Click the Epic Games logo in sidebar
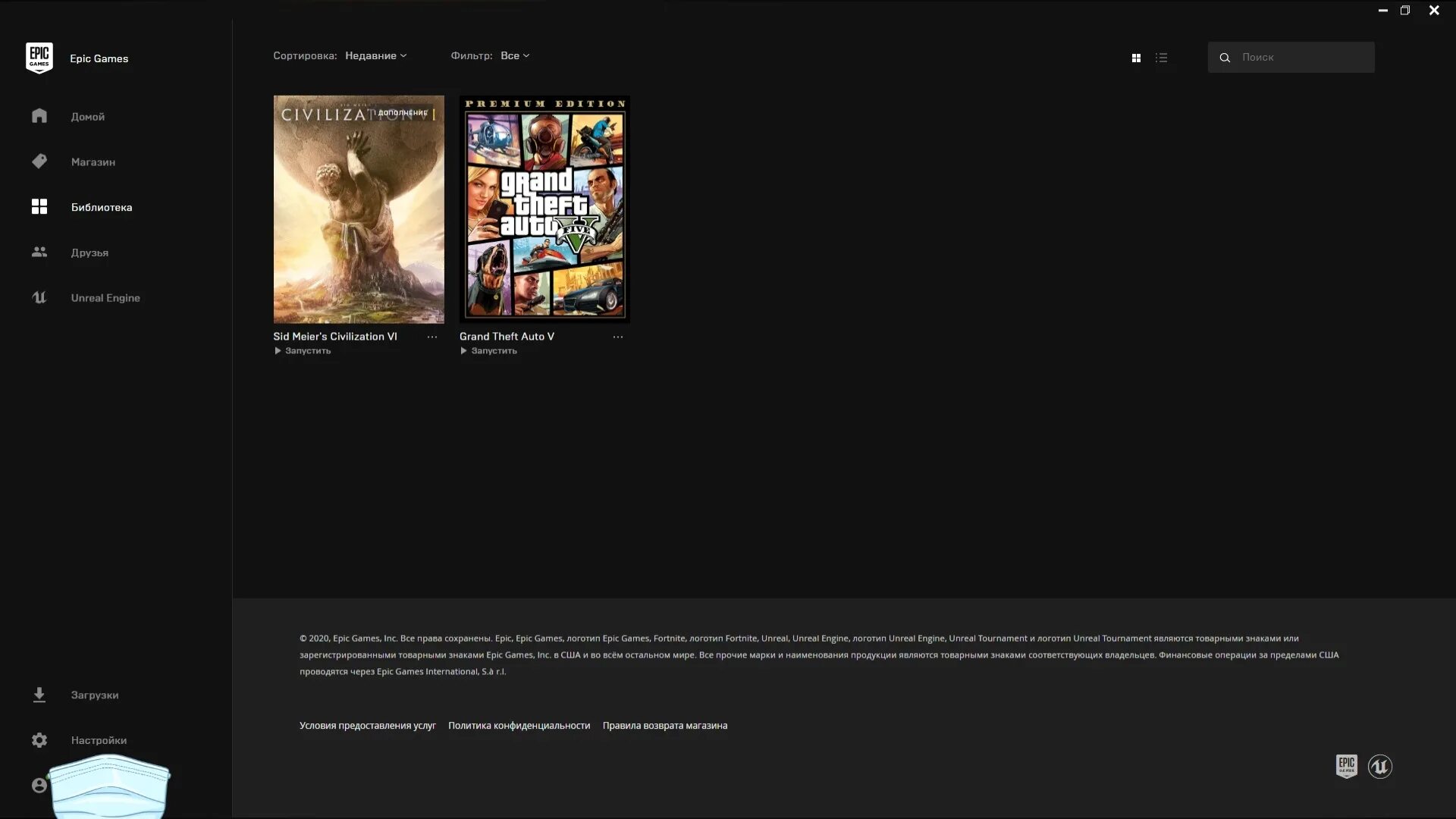 39,58
